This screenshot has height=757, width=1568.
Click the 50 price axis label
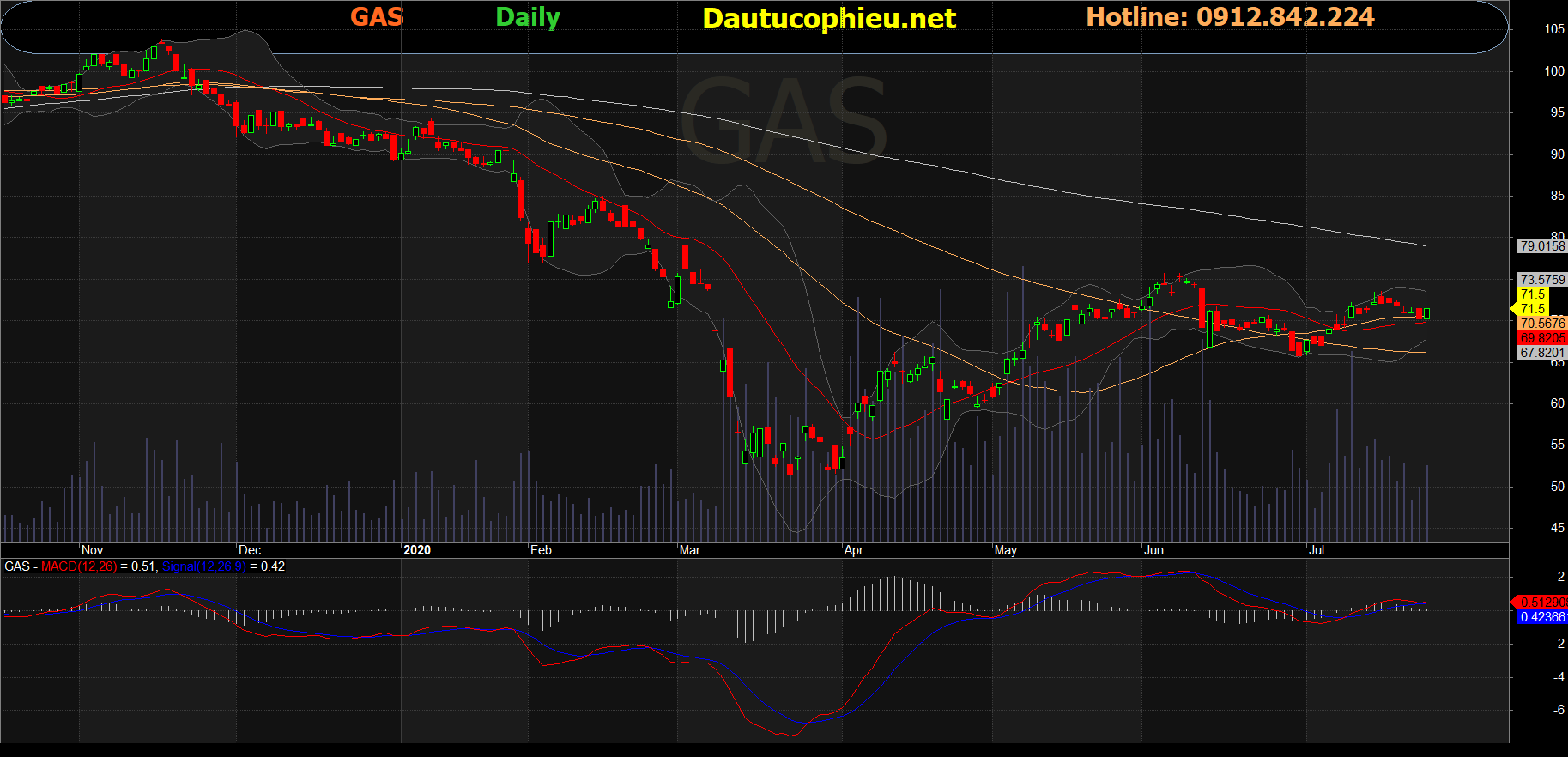click(1557, 487)
